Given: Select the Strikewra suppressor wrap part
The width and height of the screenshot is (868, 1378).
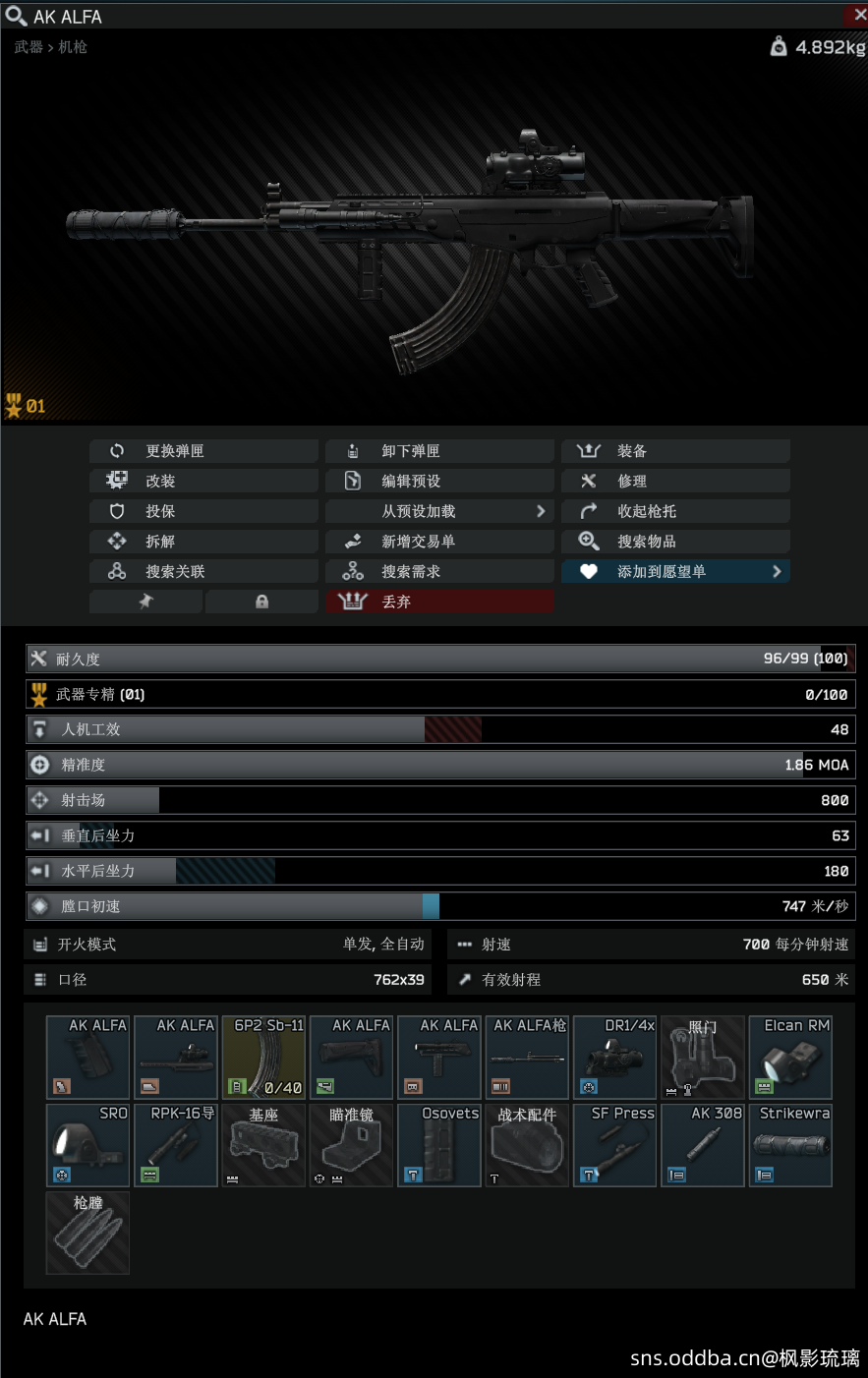Looking at the screenshot, I should pos(790,1145).
